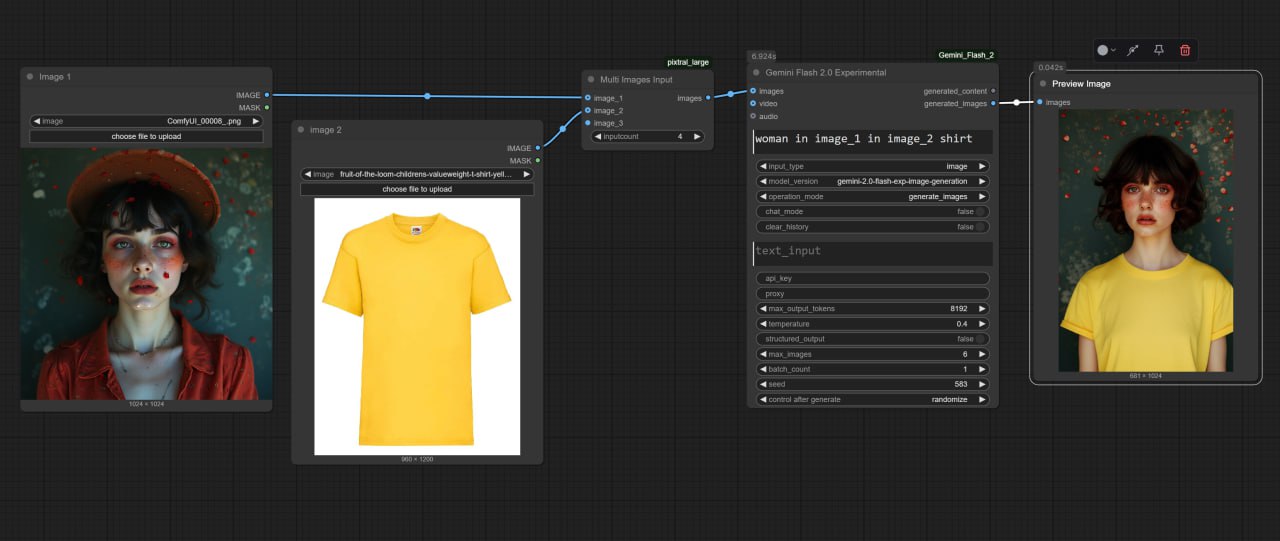This screenshot has width=1280, height=541.
Task: Open the model_version dropdown
Action: click(x=873, y=181)
